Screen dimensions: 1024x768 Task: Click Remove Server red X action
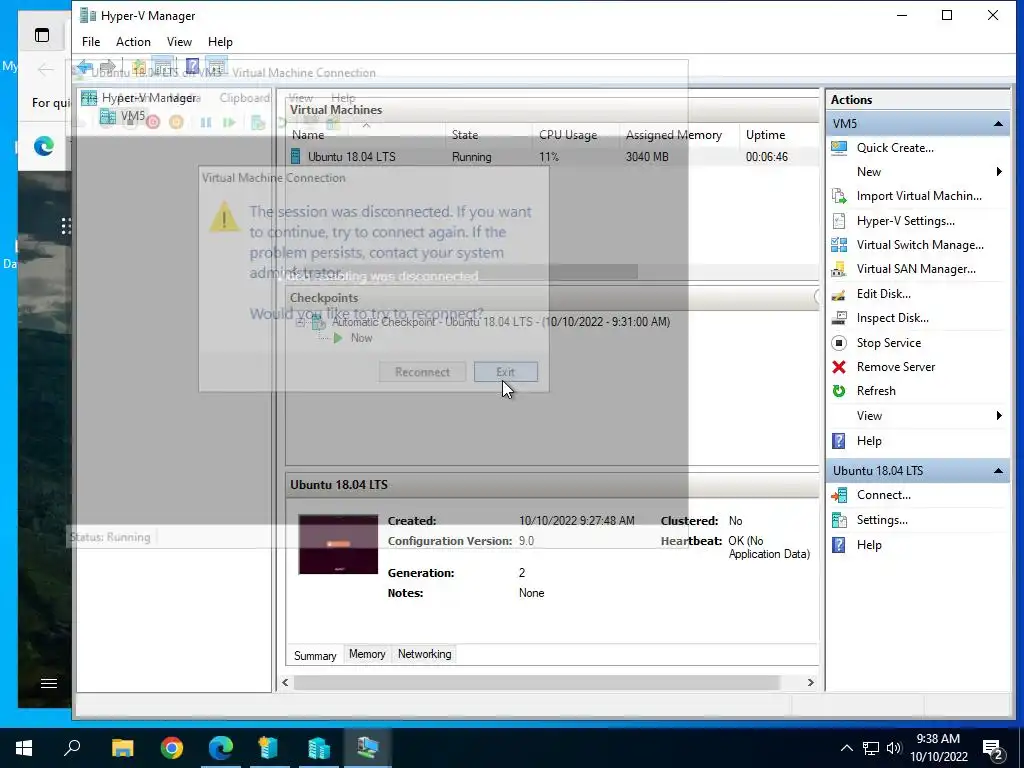(895, 367)
